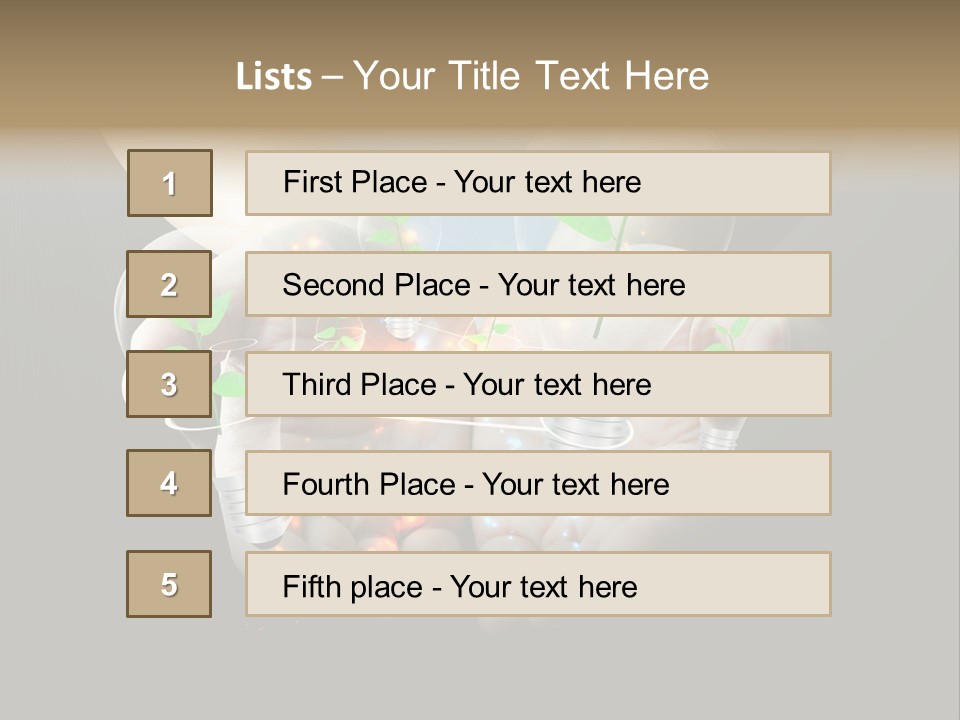
Task: Select the number 2 box
Action: click(170, 284)
